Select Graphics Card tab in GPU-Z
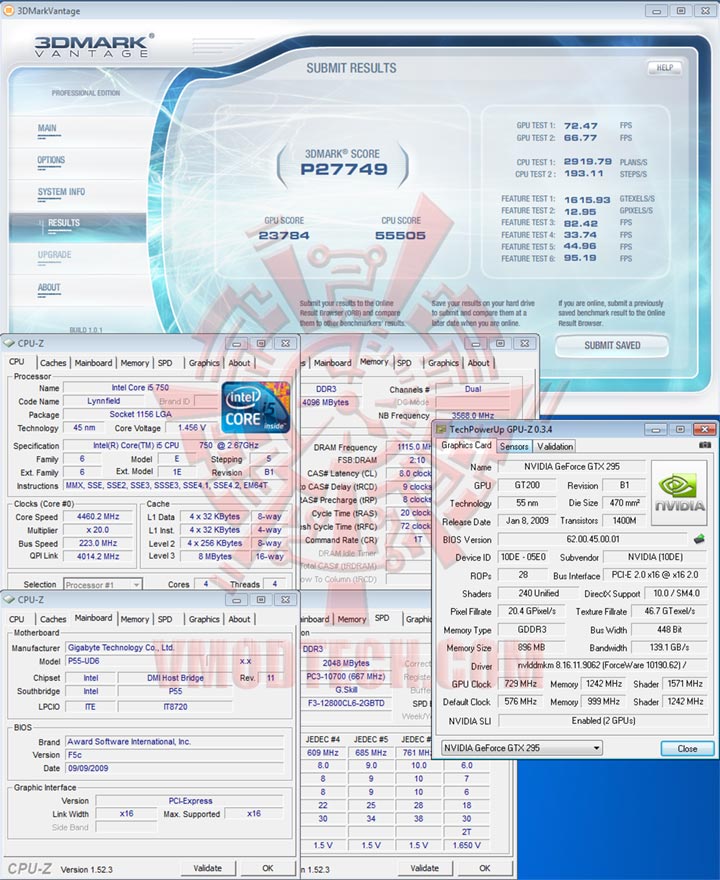The height and width of the screenshot is (880, 720). [x=466, y=445]
